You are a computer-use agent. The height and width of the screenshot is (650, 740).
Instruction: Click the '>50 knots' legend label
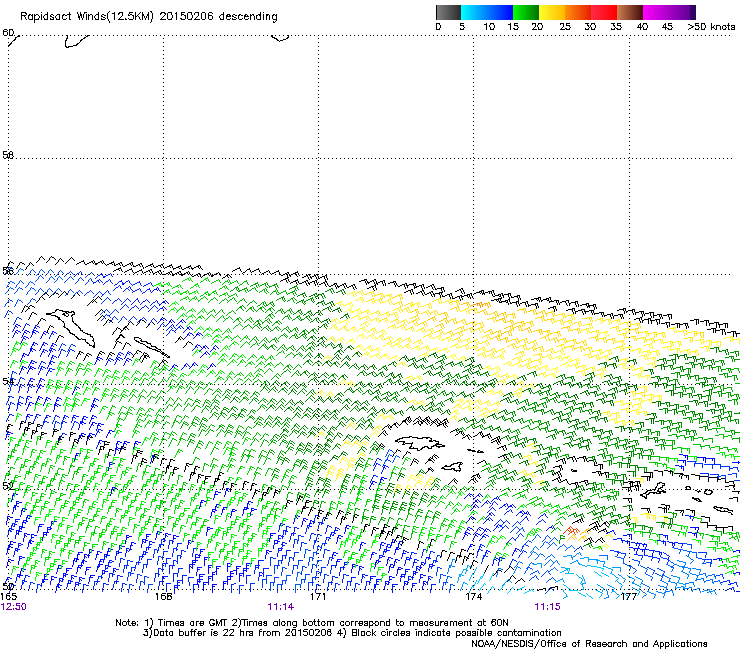(x=711, y=26)
